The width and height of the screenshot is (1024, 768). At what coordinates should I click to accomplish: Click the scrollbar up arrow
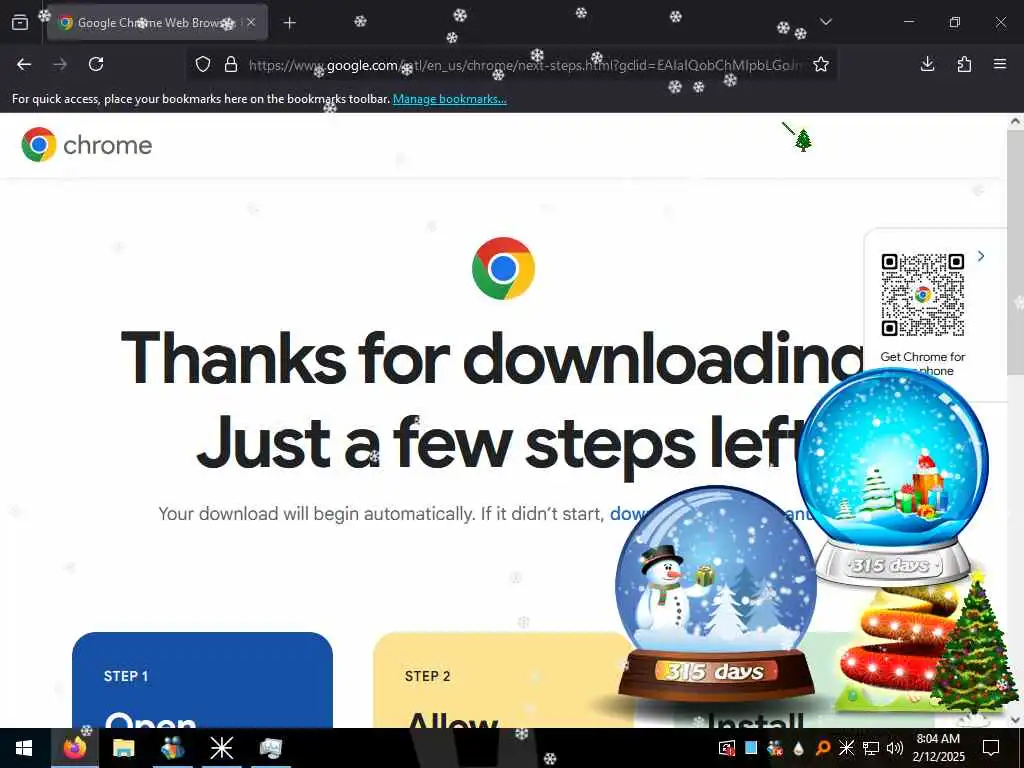tap(1016, 121)
